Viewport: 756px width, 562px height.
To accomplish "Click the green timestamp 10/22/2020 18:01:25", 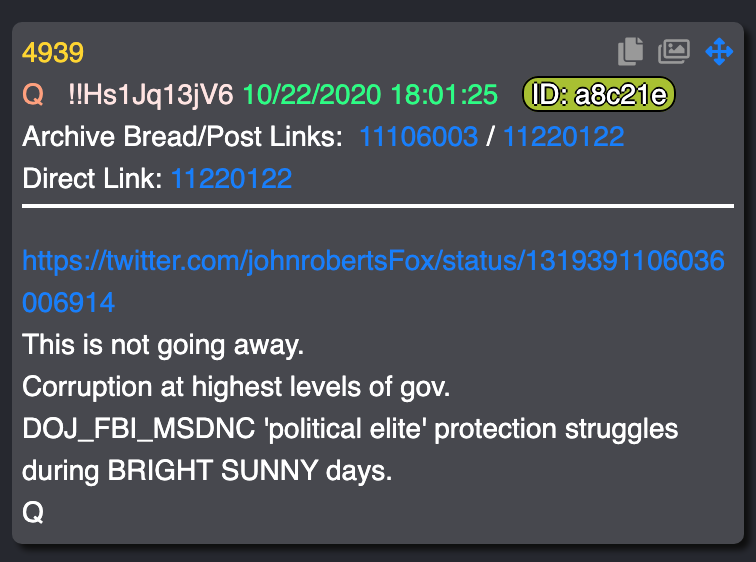I will click(x=370, y=94).
